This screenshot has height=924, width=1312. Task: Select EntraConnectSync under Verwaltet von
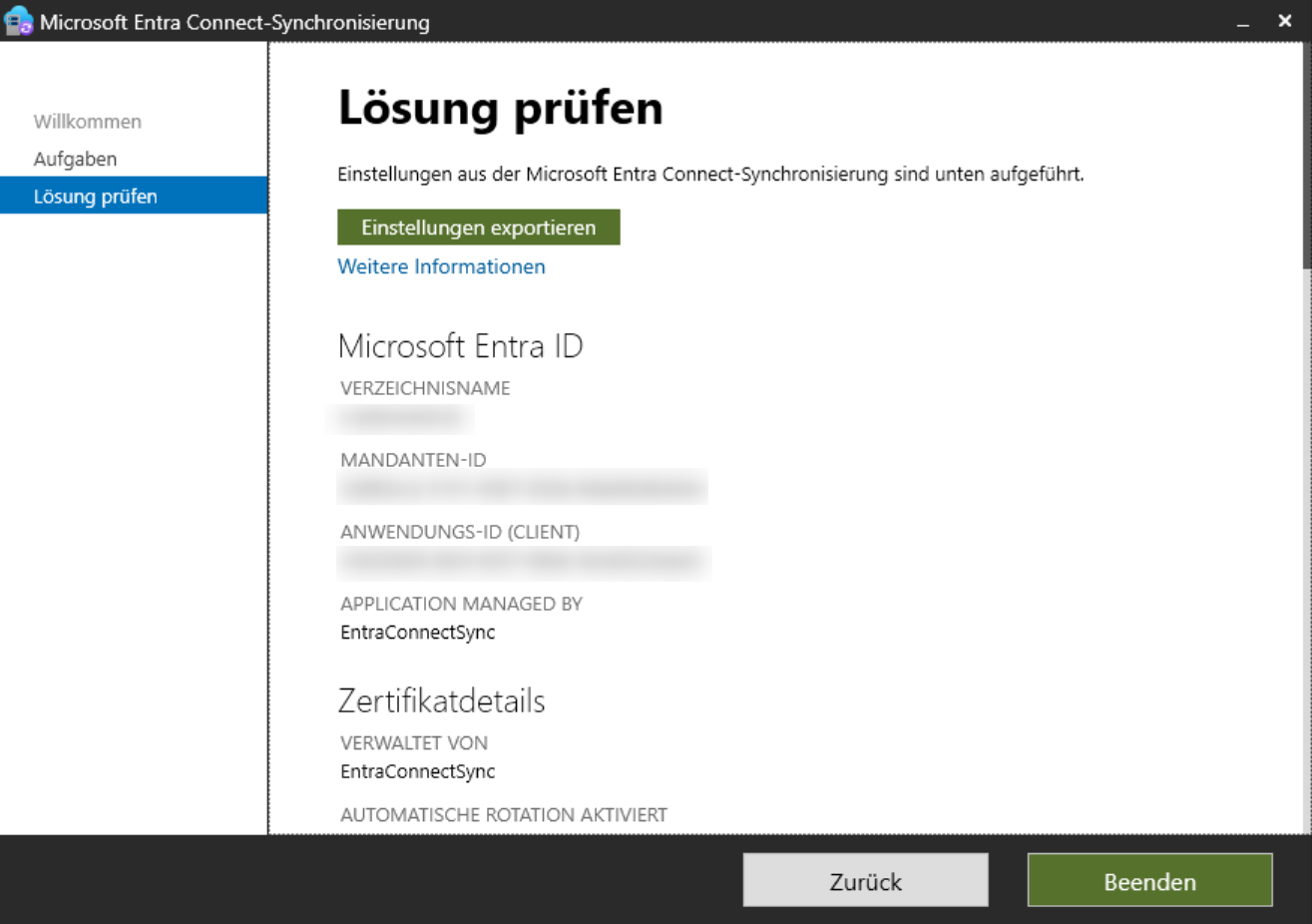click(418, 771)
